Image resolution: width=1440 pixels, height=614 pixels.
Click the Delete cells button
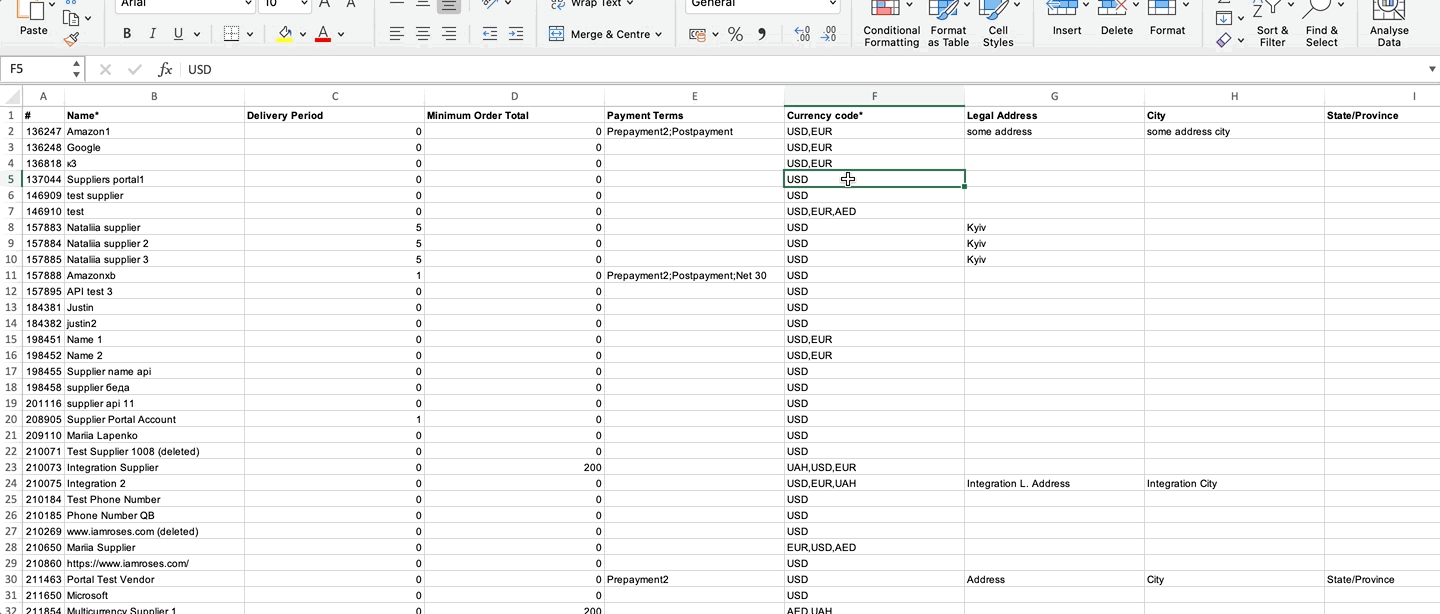coord(1117,20)
